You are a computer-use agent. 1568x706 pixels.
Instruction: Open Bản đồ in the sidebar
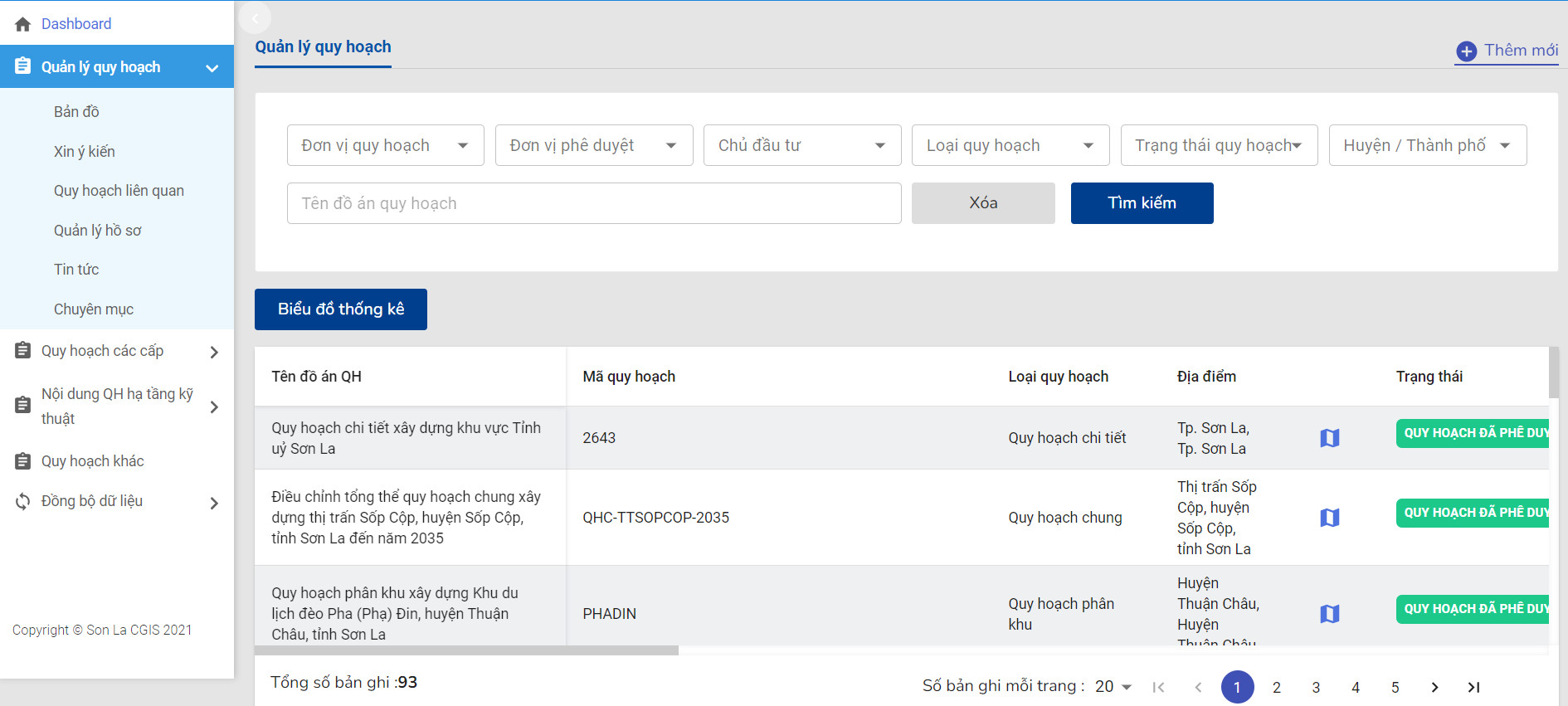click(76, 112)
